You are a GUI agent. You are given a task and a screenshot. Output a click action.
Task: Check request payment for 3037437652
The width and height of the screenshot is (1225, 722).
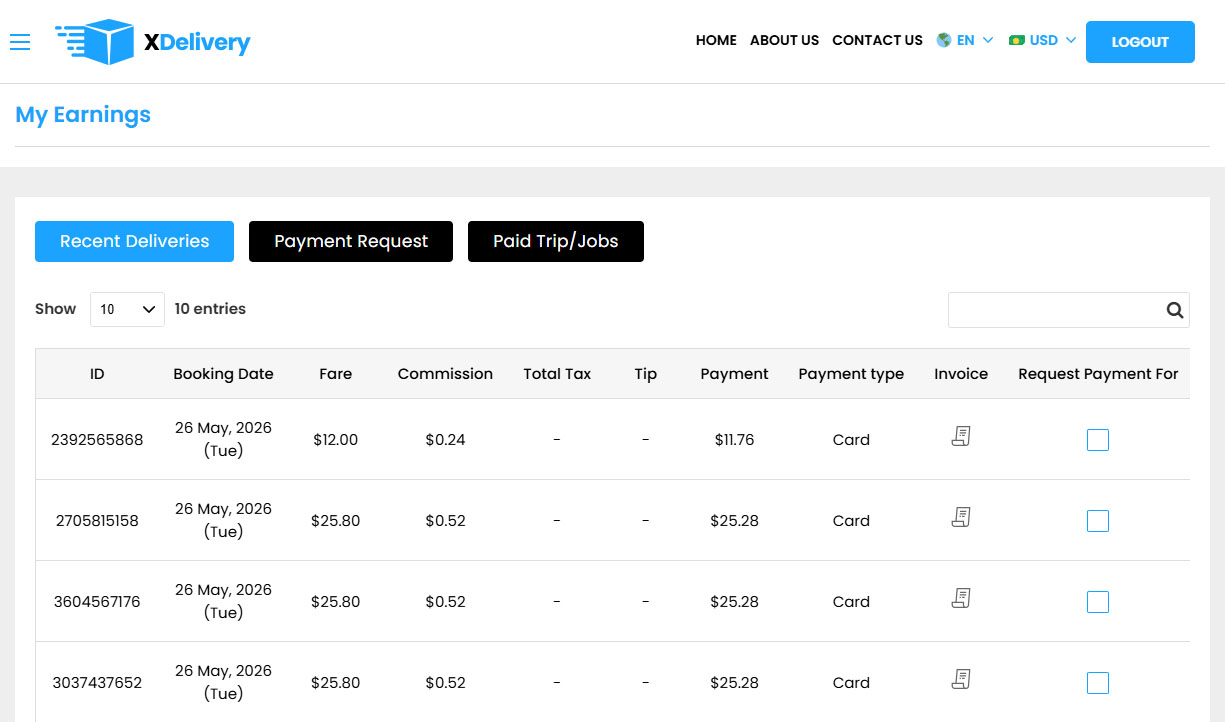(x=1098, y=683)
